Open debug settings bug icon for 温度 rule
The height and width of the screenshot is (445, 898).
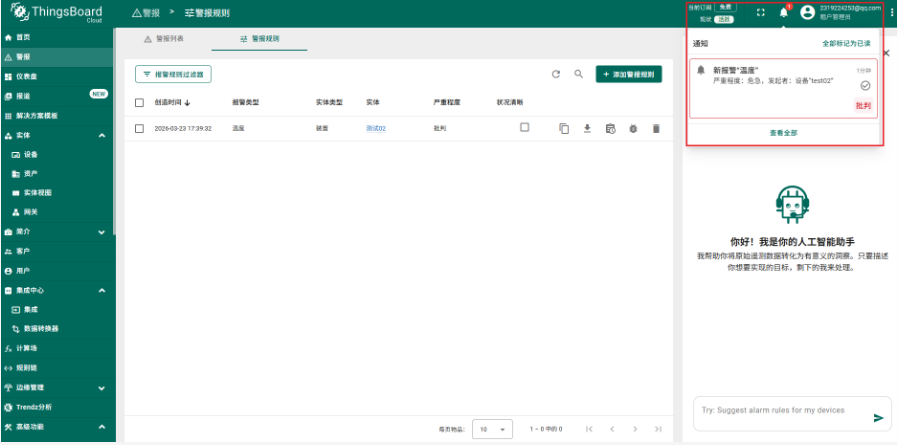(x=633, y=128)
